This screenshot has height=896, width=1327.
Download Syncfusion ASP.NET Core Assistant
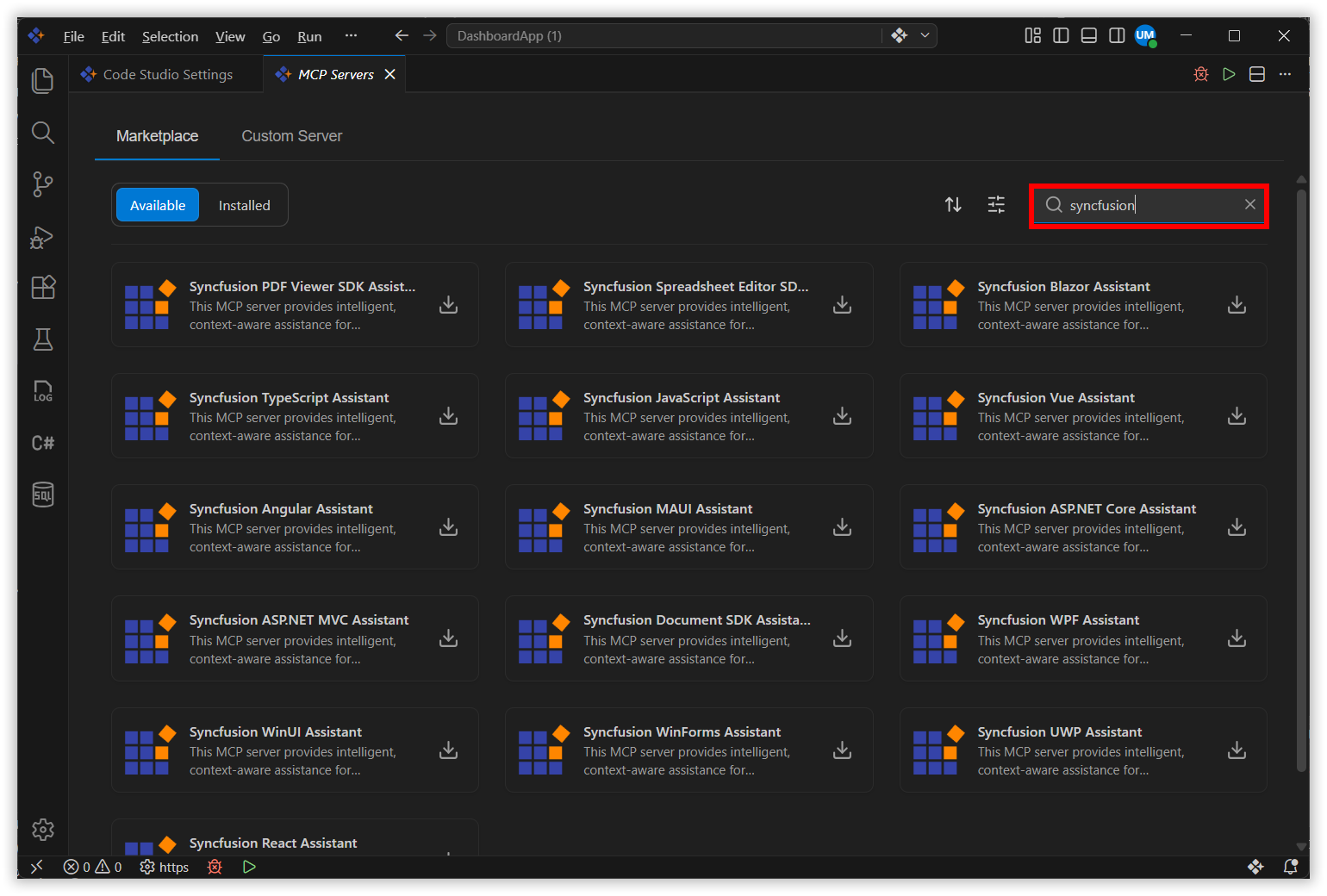(x=1237, y=527)
